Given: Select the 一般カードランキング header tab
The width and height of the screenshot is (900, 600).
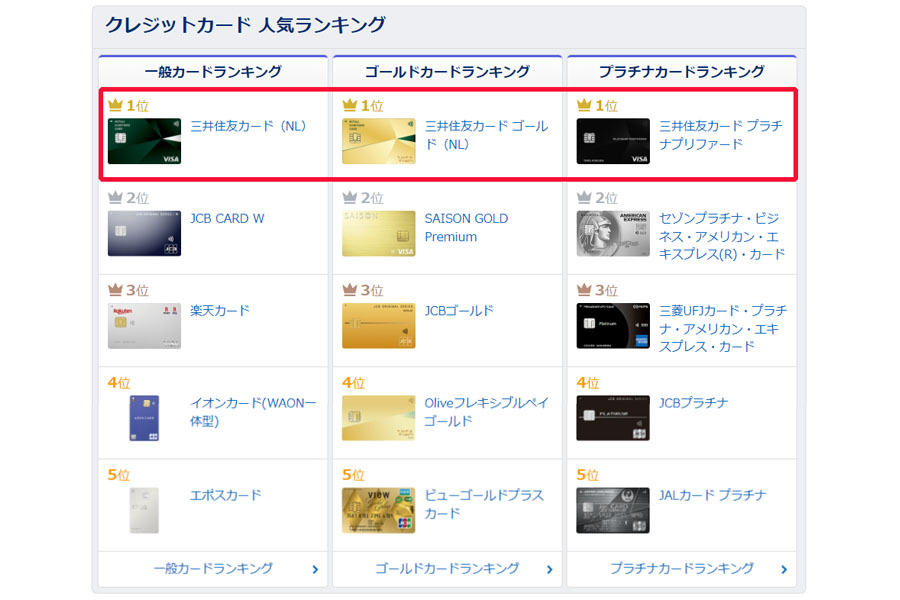Looking at the screenshot, I should click(213, 71).
